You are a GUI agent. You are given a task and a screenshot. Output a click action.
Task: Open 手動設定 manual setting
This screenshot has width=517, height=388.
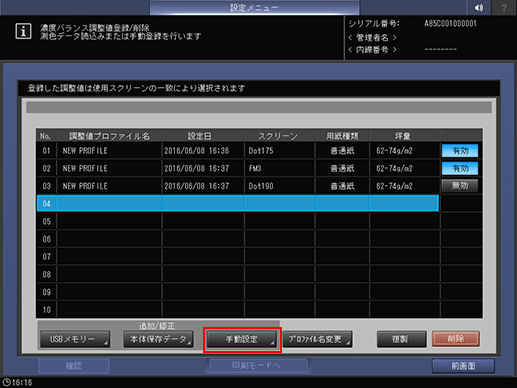(x=242, y=339)
